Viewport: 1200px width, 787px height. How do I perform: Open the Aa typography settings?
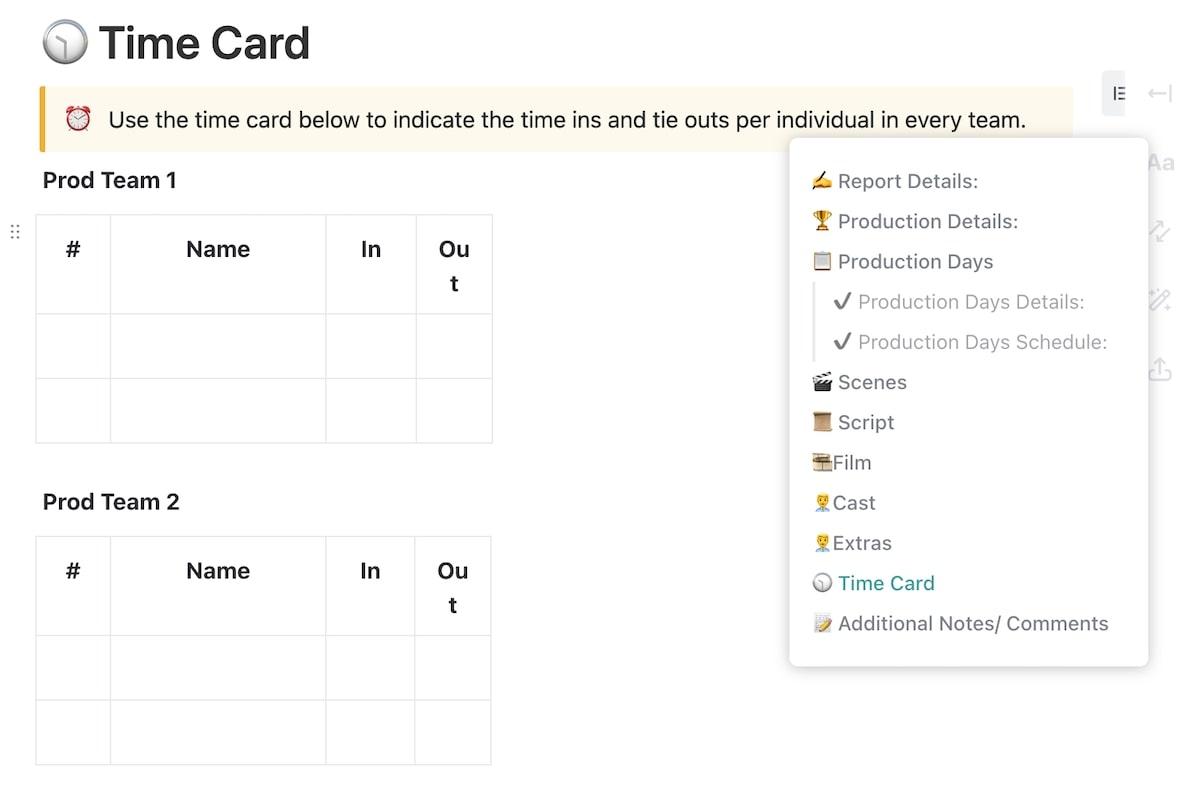[x=1160, y=163]
